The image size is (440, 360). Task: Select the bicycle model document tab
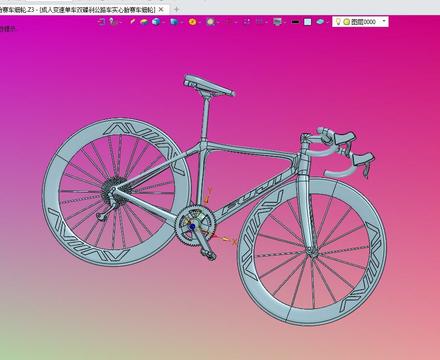pos(78,10)
